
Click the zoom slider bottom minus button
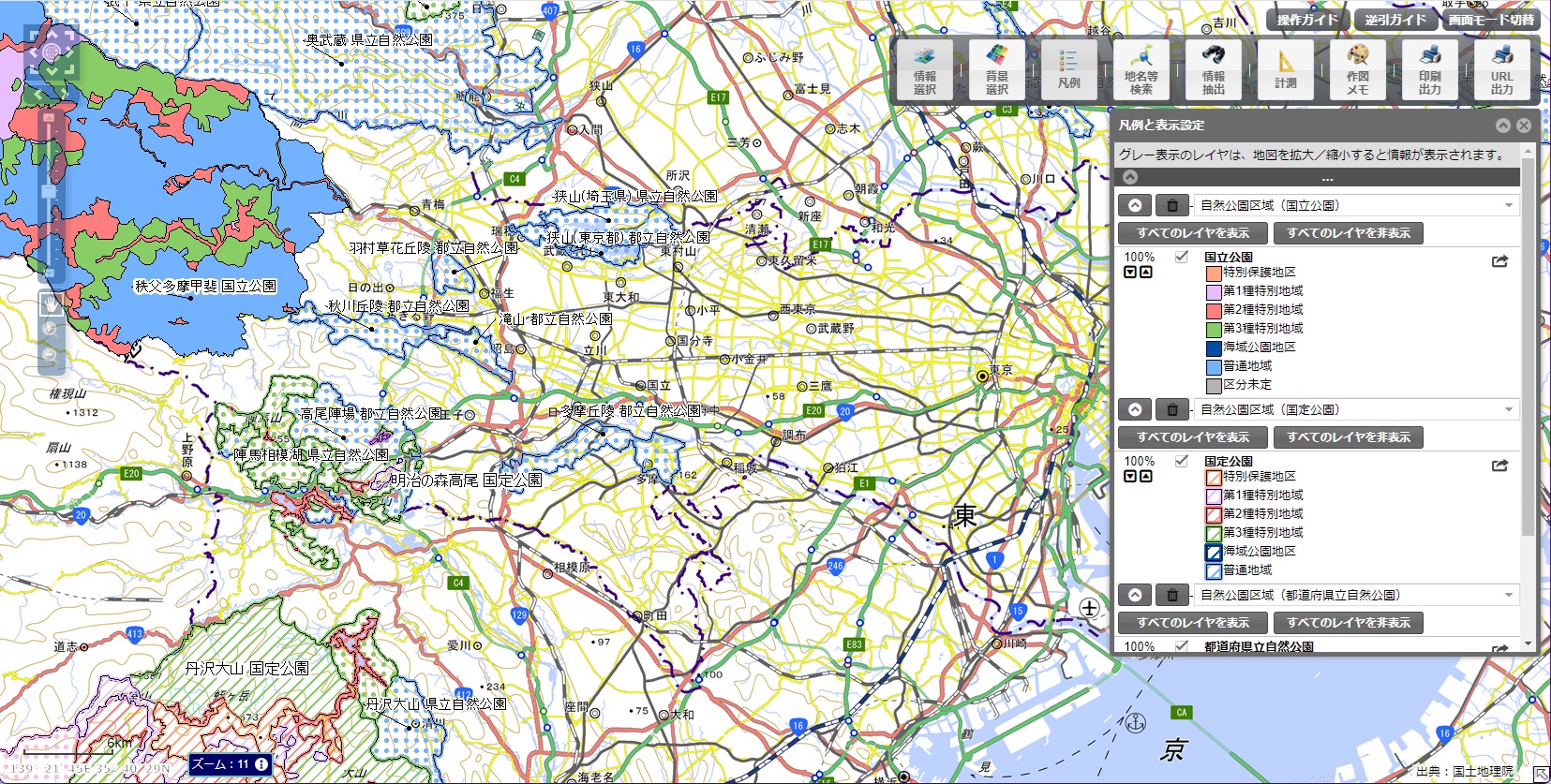coord(50,274)
